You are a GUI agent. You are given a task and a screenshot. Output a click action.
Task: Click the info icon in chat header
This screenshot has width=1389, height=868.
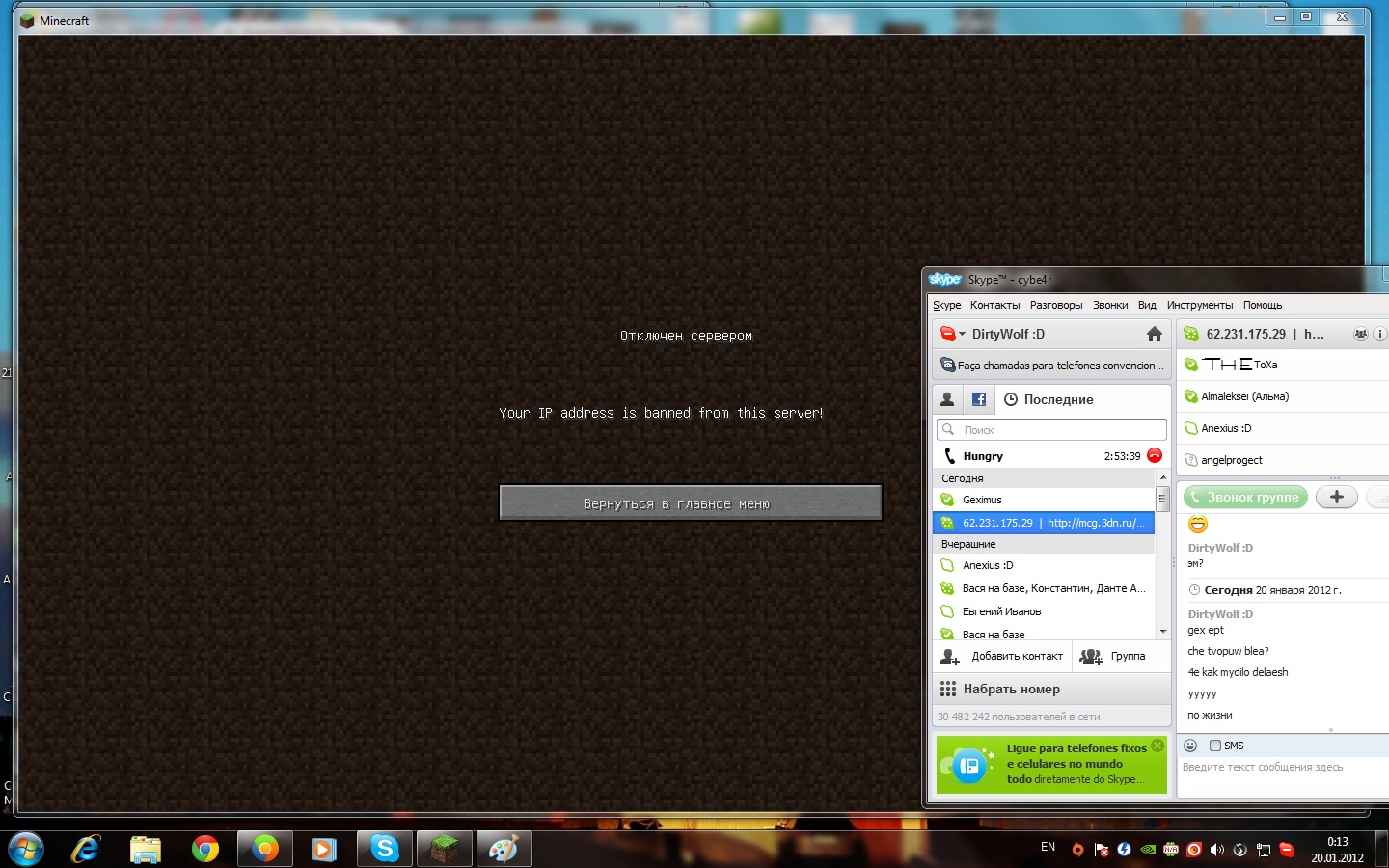tap(1379, 334)
